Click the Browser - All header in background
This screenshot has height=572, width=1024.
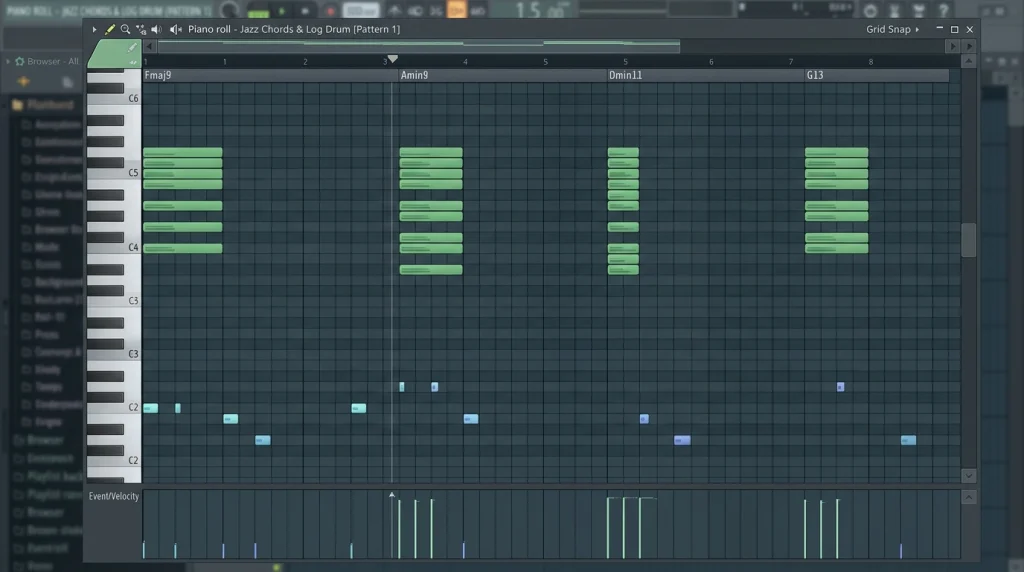pos(52,61)
